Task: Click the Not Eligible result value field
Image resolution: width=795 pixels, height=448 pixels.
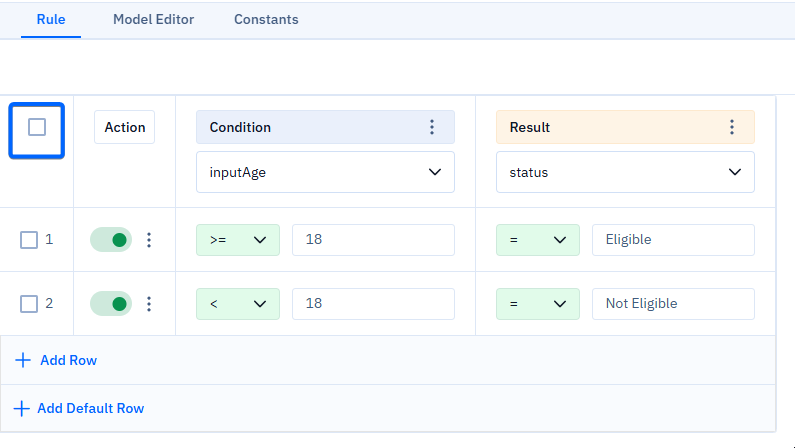Action: [673, 304]
